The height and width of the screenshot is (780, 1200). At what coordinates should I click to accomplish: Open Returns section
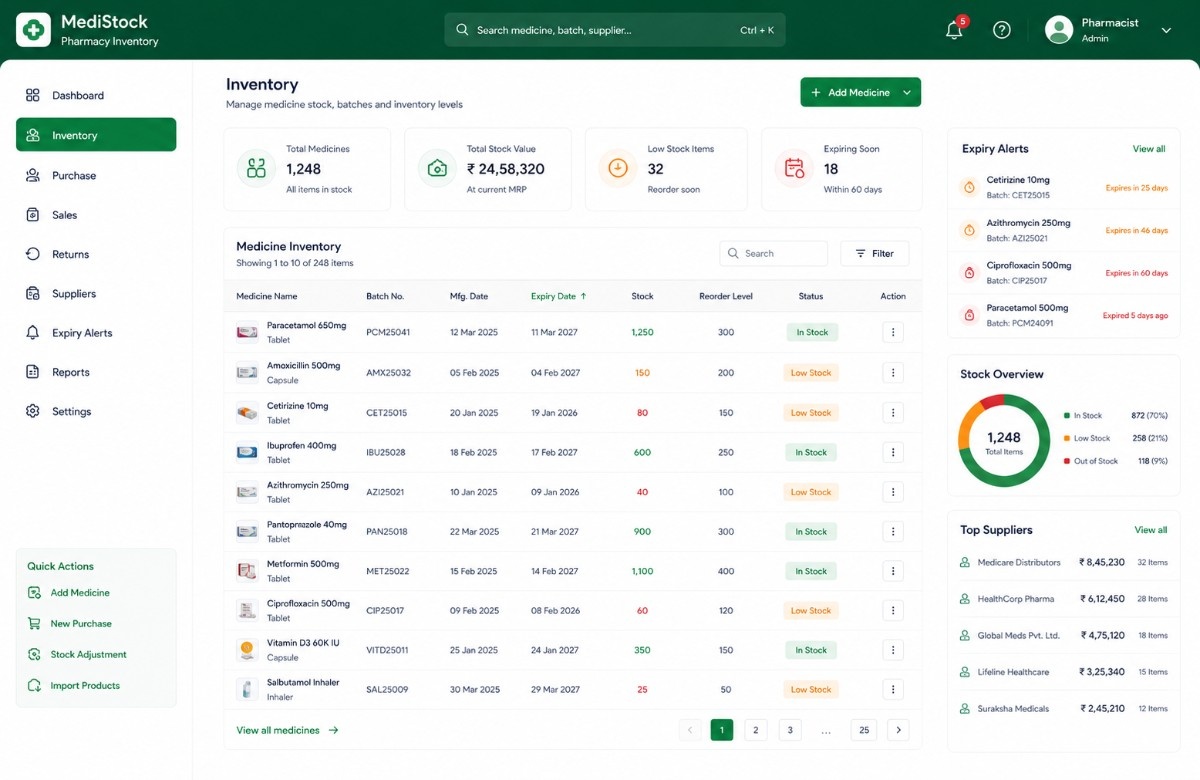tap(96, 254)
